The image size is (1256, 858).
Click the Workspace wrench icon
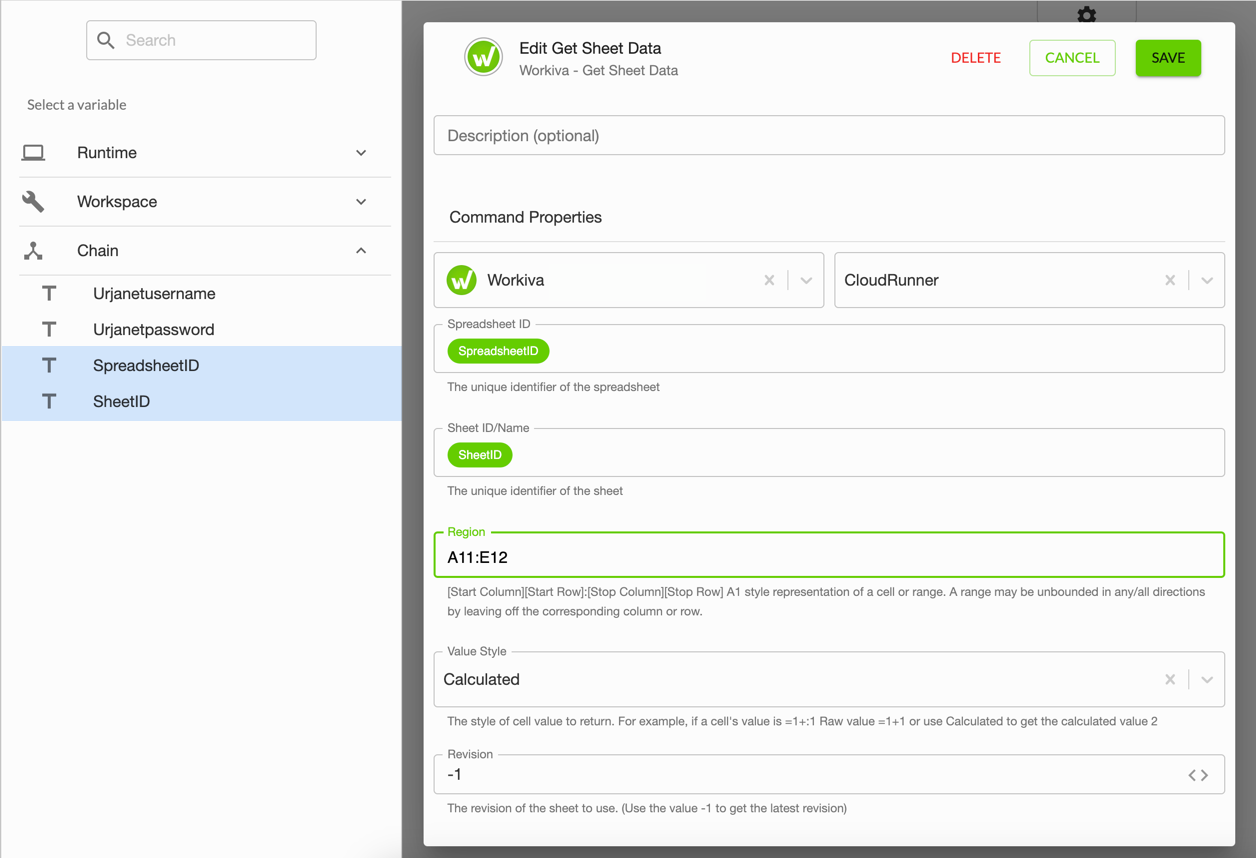point(33,202)
